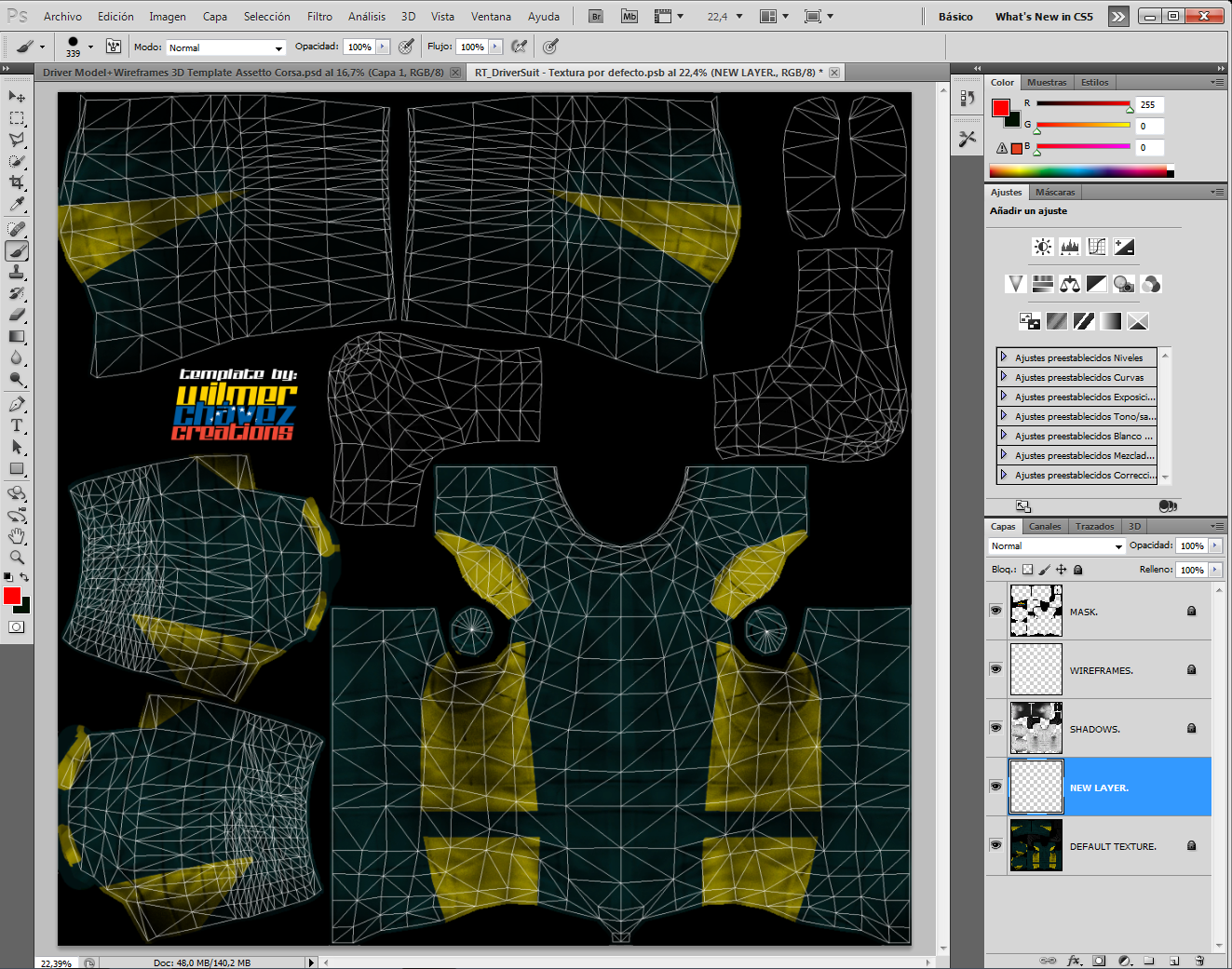Switch to the Máscaras tab

pyautogui.click(x=1055, y=193)
